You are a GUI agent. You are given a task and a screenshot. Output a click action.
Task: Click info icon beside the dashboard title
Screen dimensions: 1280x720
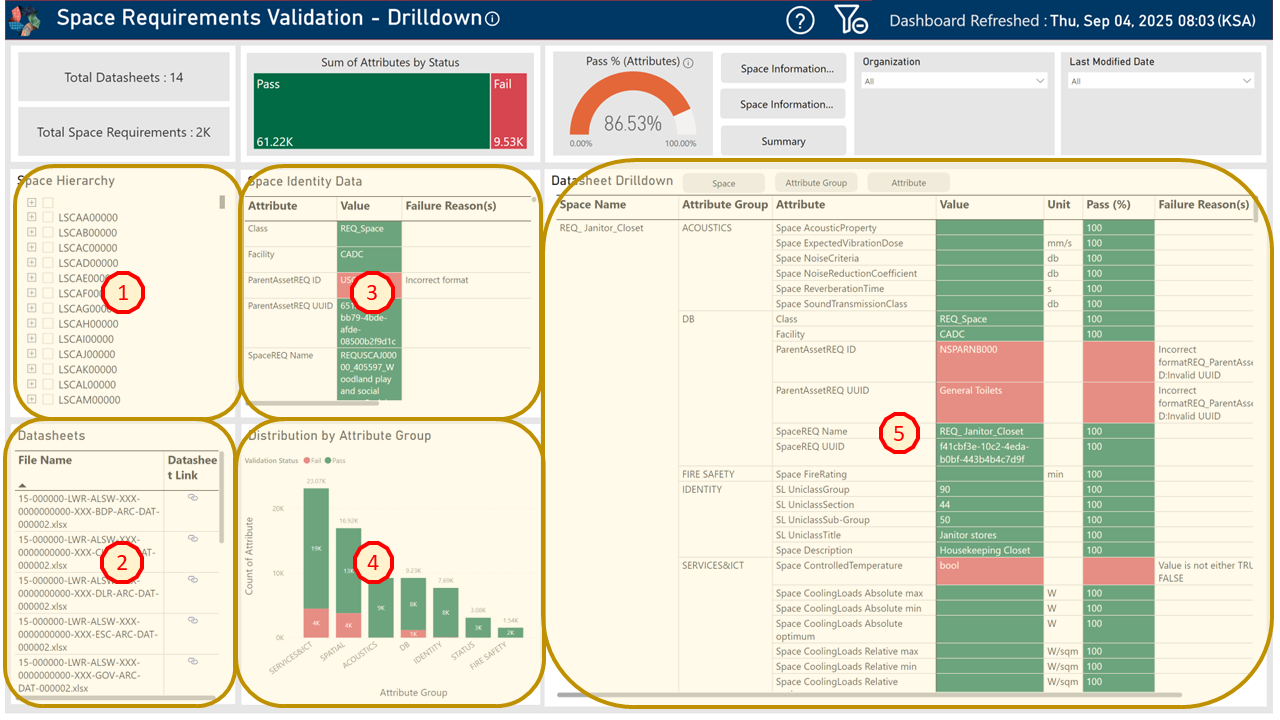pos(492,19)
